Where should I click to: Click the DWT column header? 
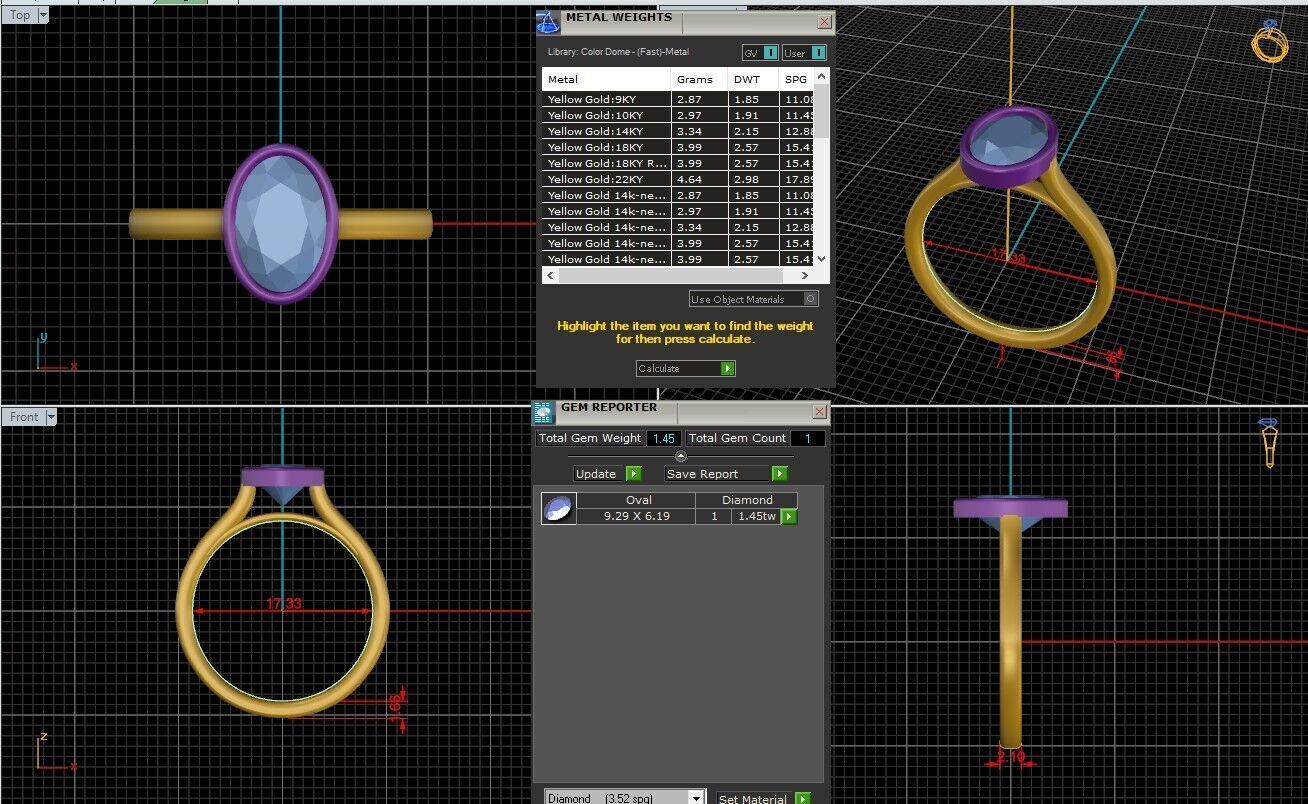pyautogui.click(x=753, y=79)
